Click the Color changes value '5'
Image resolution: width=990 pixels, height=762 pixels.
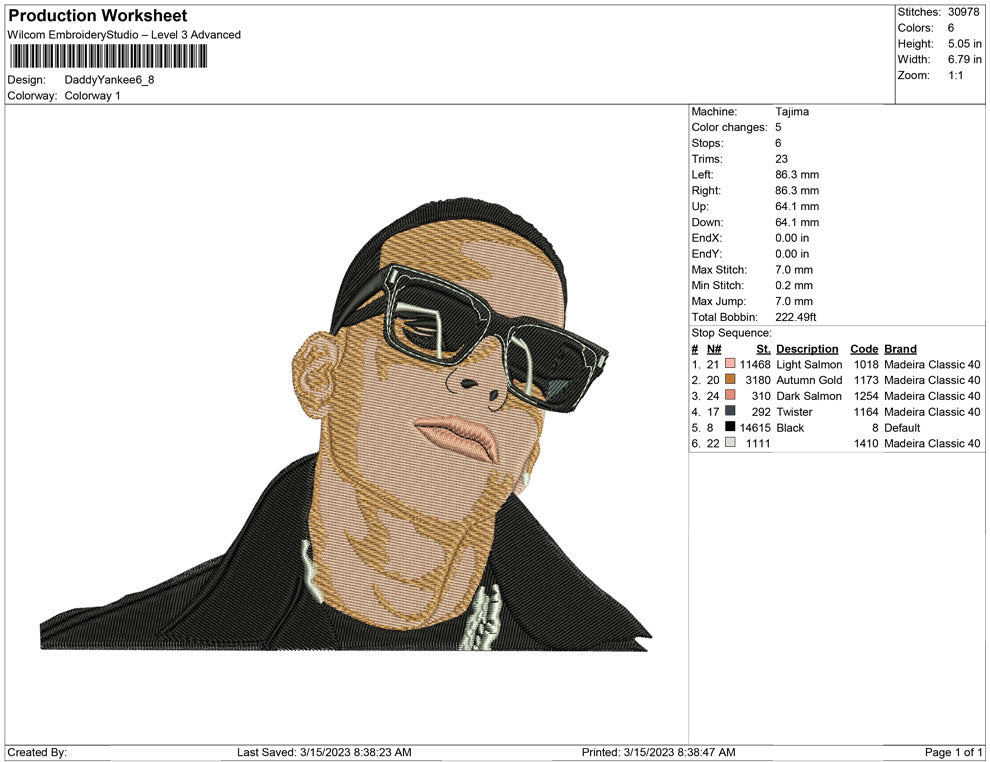click(x=778, y=128)
